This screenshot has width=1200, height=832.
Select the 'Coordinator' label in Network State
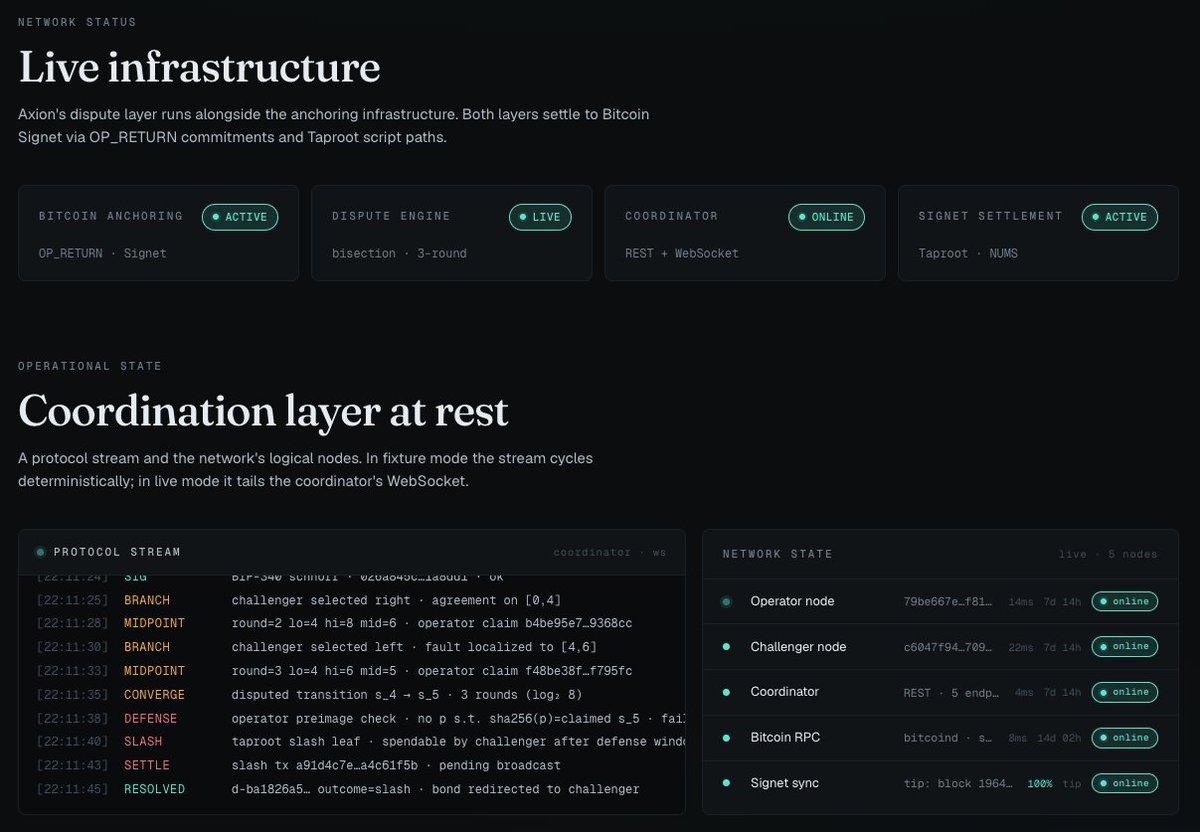pos(784,692)
